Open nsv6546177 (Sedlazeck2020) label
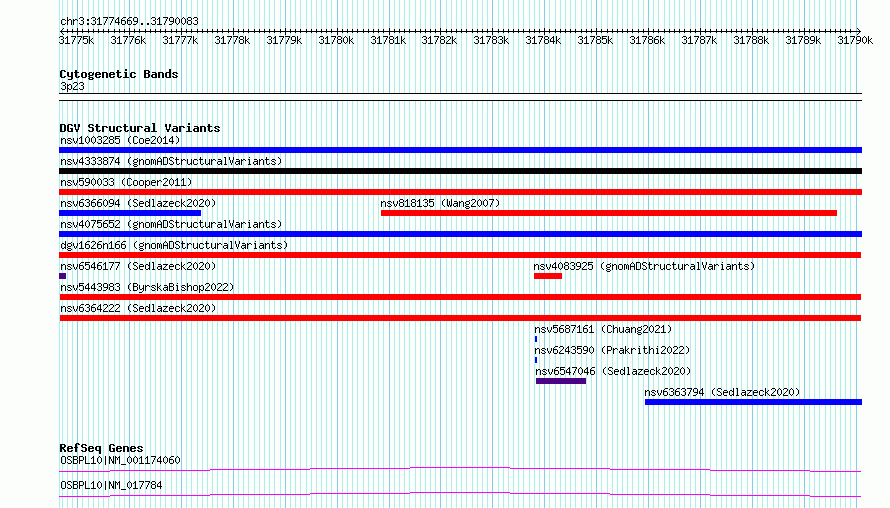 [x=138, y=266]
